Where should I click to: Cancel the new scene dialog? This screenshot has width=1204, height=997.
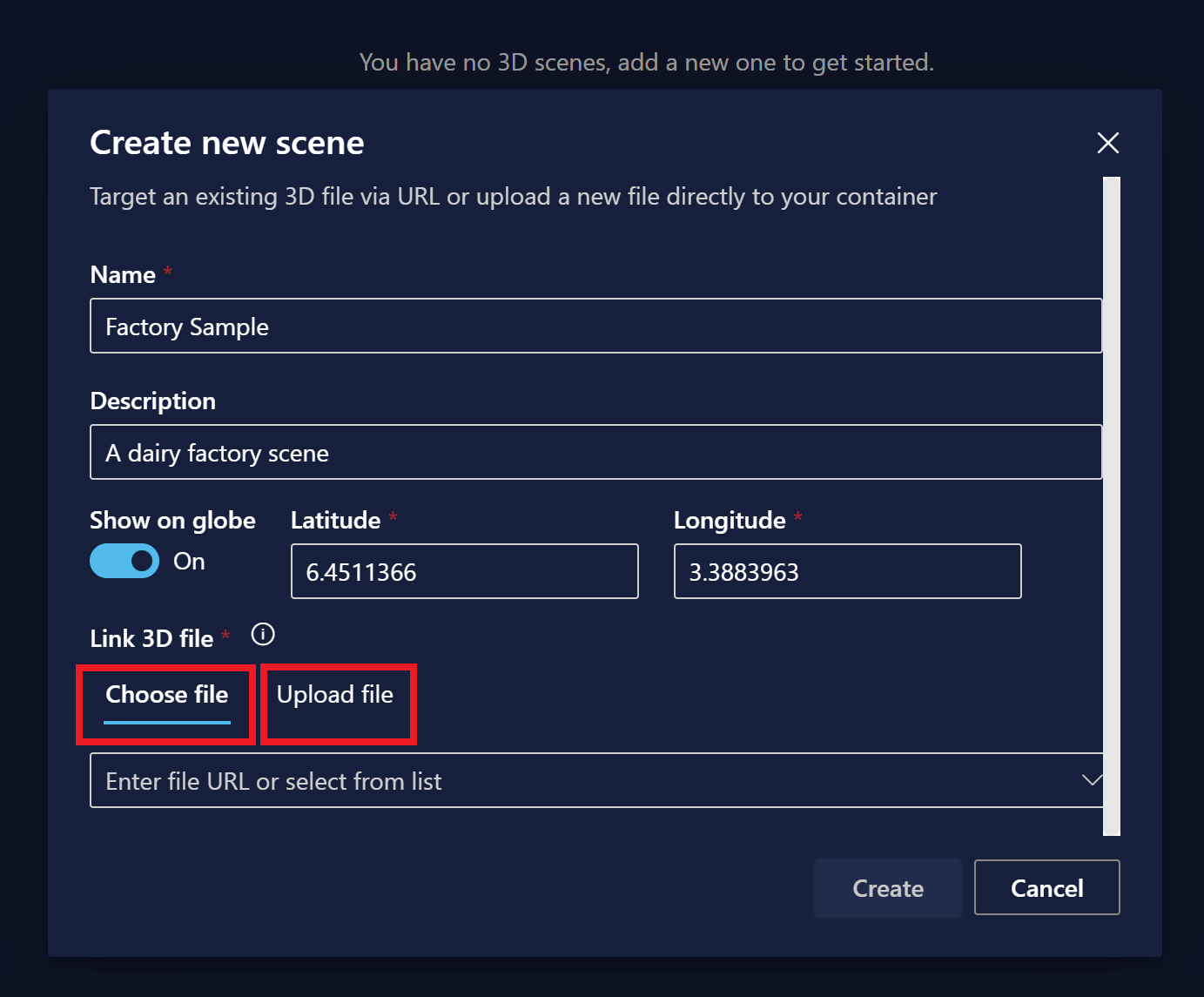pos(1046,888)
